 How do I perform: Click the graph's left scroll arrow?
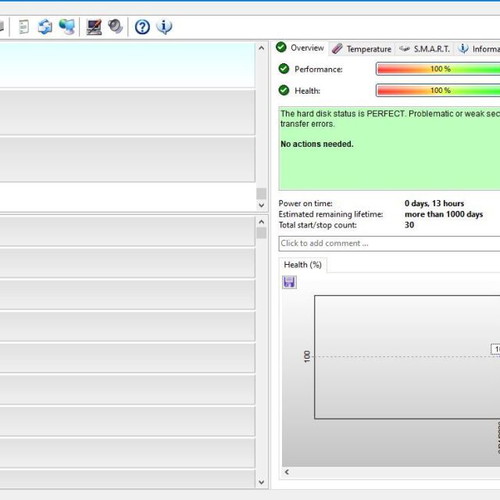pyautogui.click(x=287, y=472)
